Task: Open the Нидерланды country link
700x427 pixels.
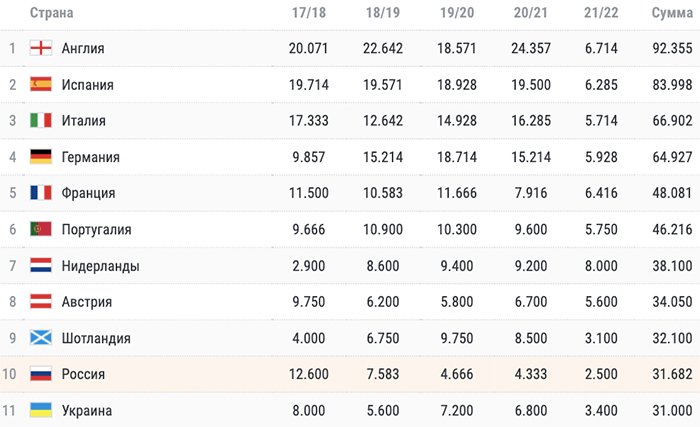Action: pos(100,266)
